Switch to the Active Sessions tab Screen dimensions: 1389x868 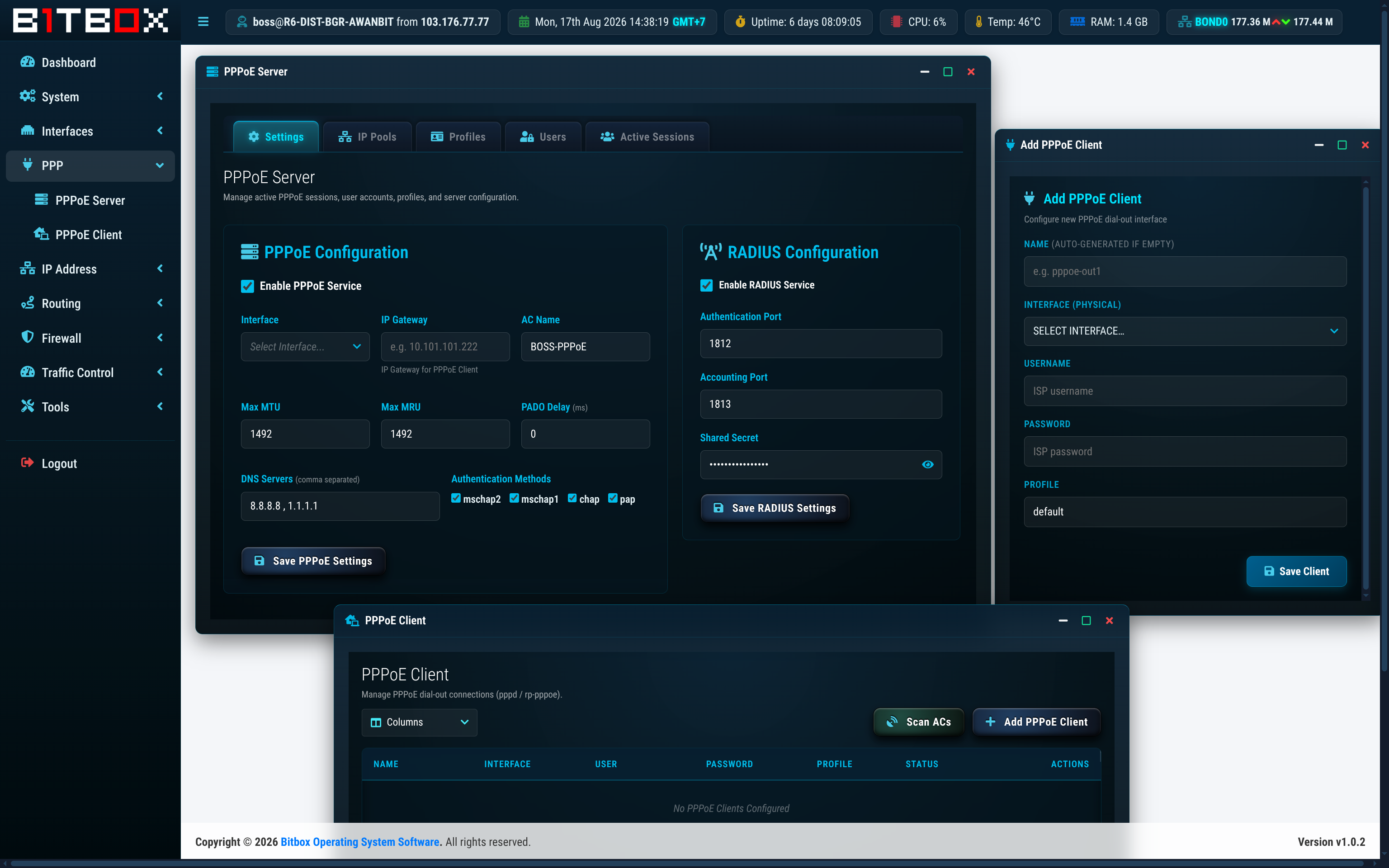647,137
